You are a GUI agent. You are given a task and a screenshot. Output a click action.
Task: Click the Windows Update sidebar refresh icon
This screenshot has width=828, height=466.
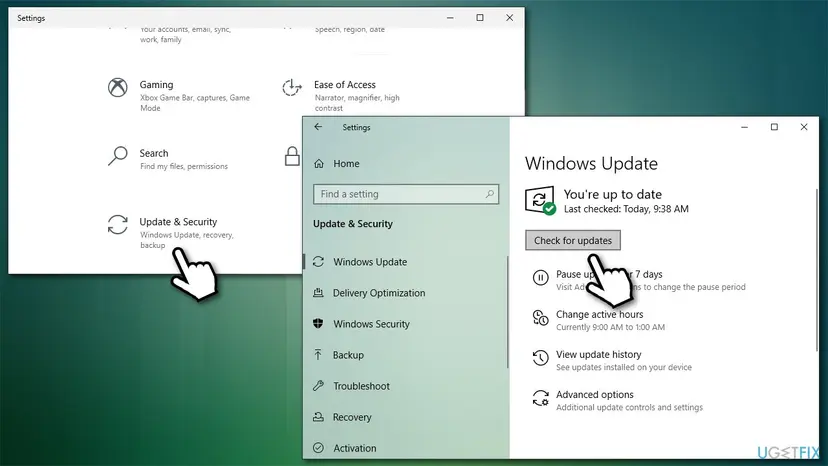tap(318, 262)
